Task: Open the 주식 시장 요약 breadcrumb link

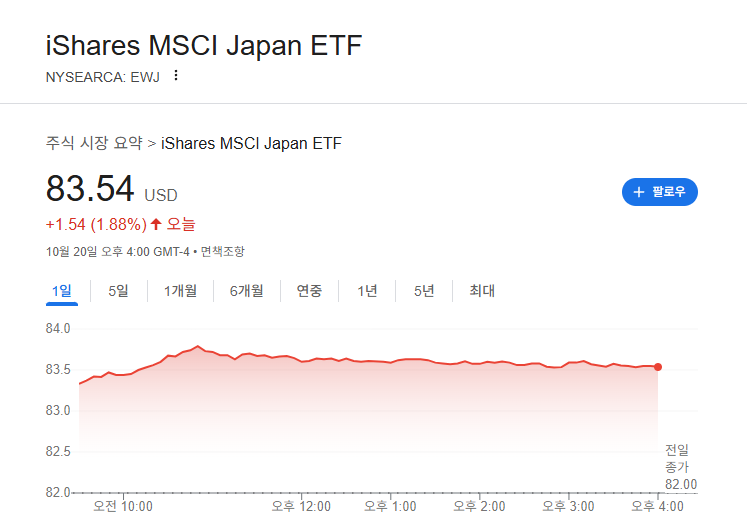Action: [x=94, y=143]
